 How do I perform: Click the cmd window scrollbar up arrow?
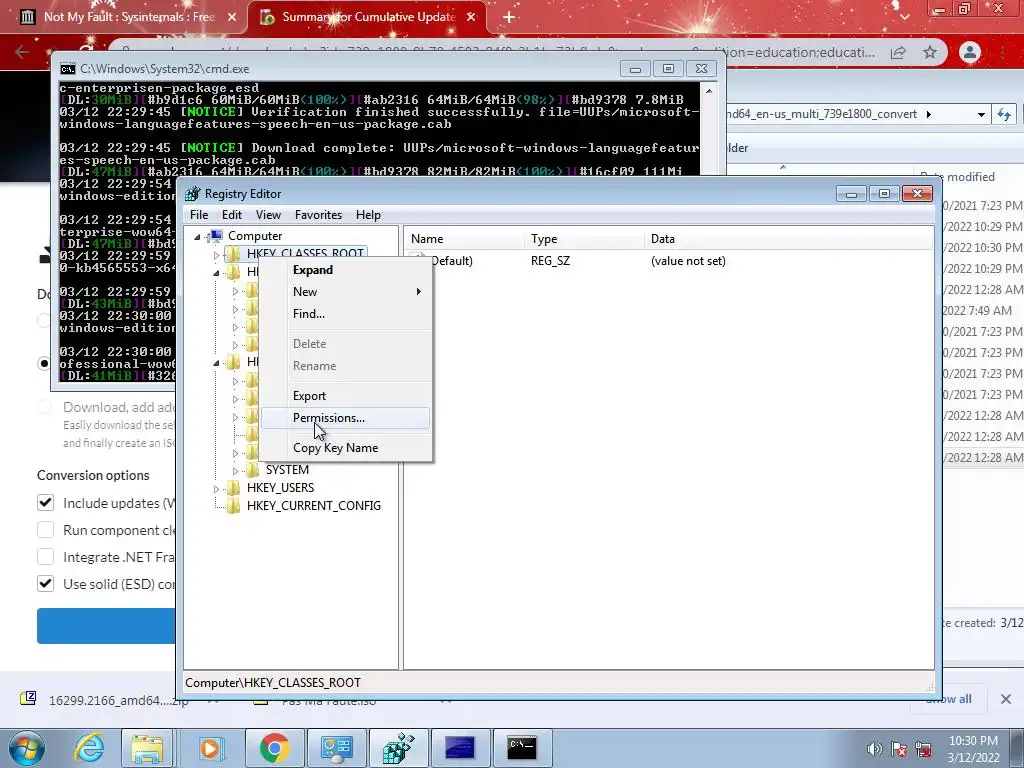(709, 91)
